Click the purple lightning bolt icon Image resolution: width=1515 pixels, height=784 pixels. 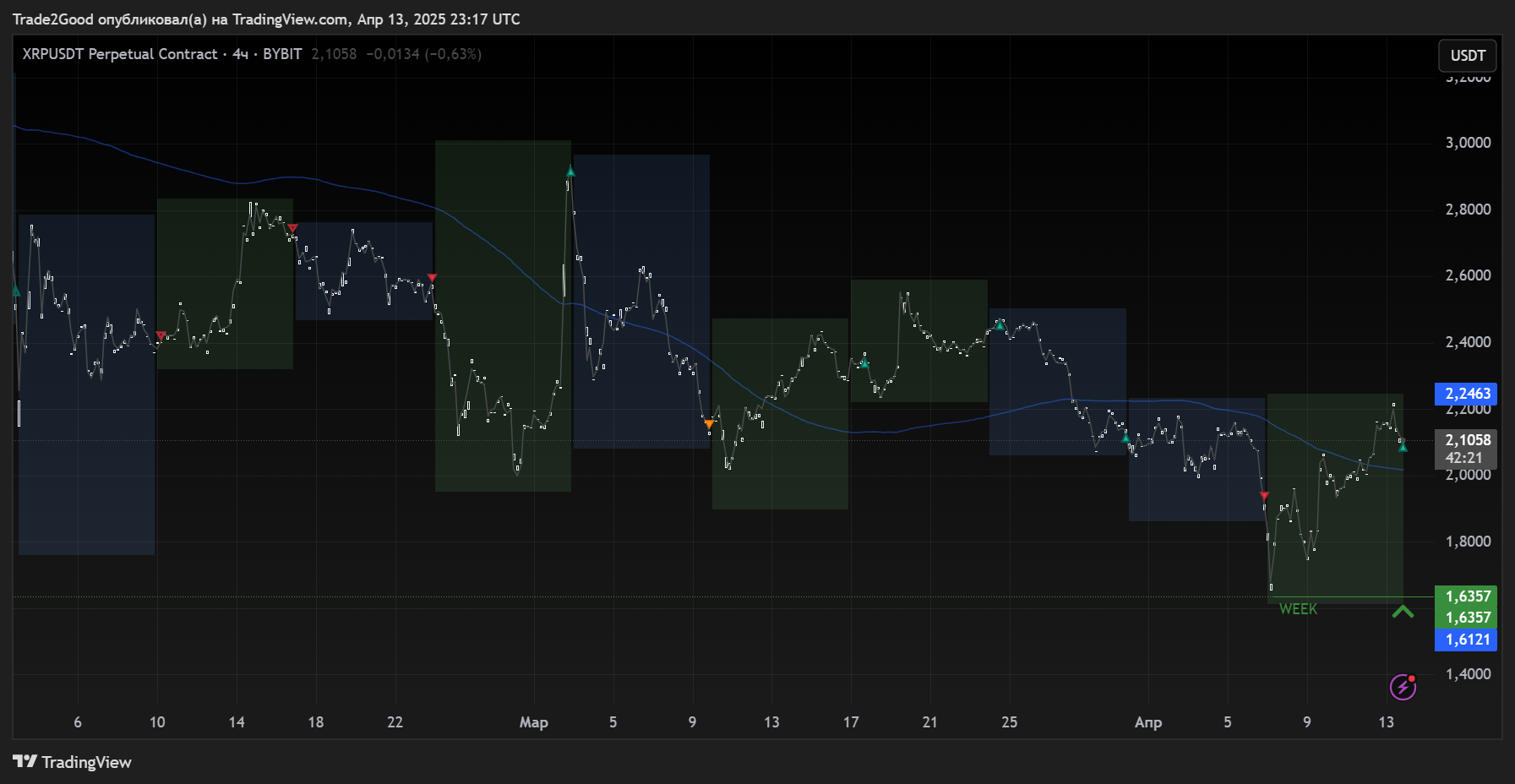point(1403,687)
